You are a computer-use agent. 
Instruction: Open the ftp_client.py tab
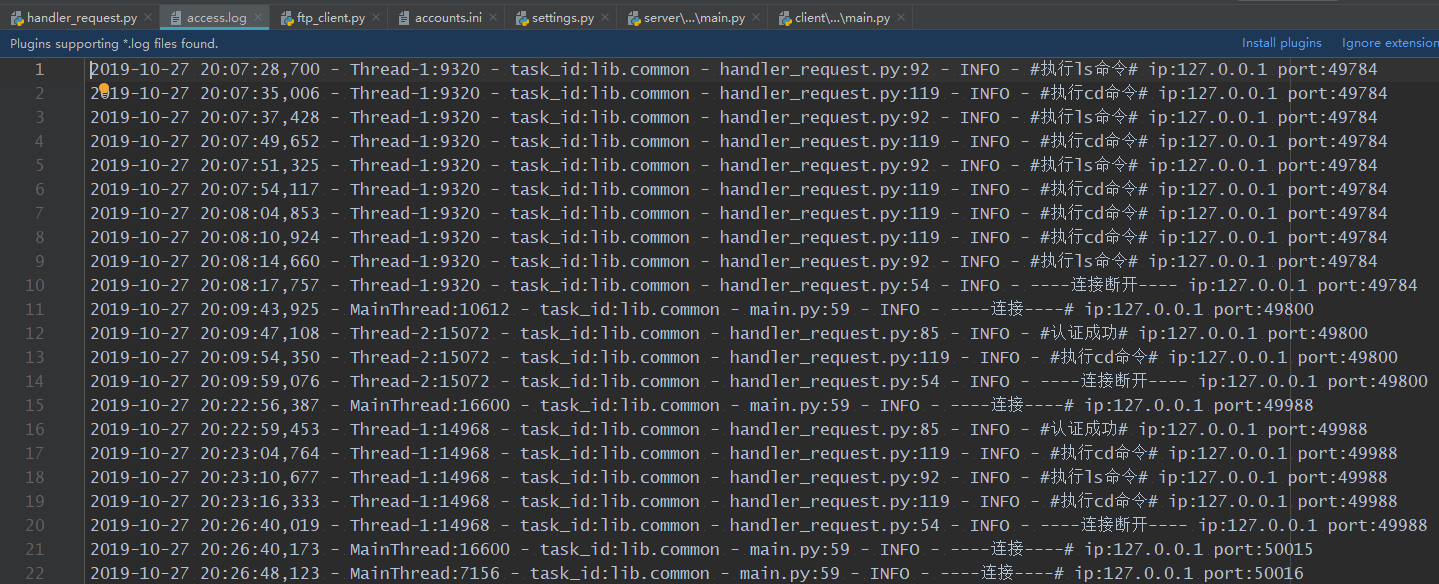point(331,18)
